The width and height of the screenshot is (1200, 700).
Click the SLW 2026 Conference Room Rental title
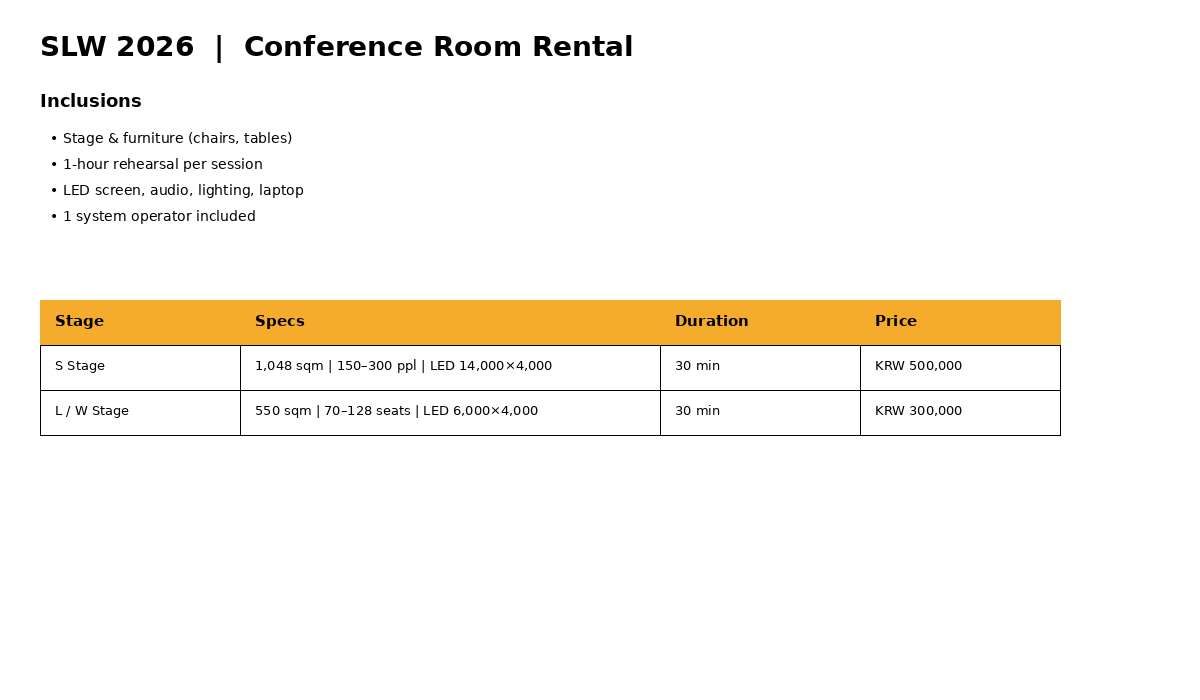[336, 48]
